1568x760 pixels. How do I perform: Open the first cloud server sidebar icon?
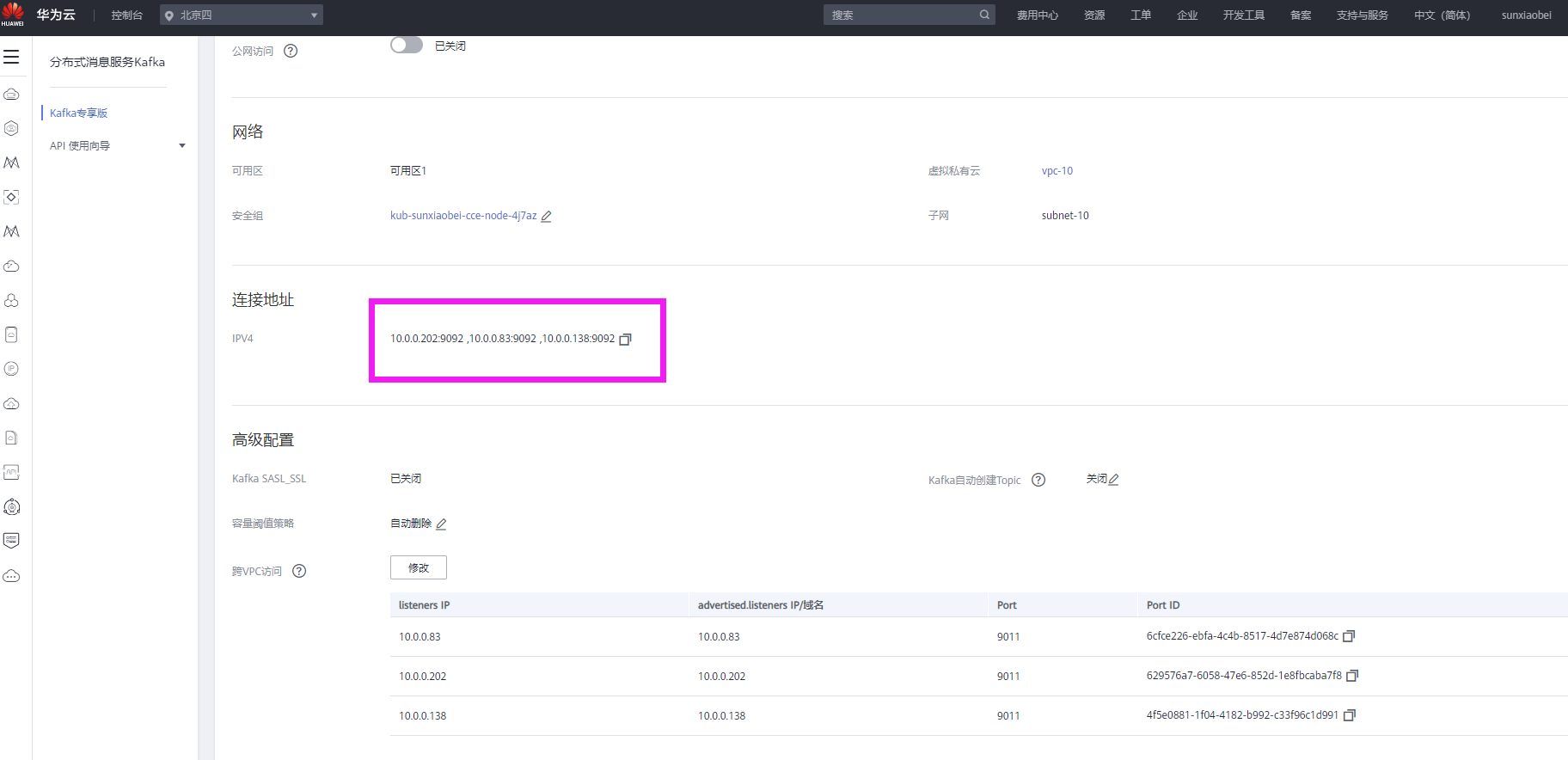point(11,94)
